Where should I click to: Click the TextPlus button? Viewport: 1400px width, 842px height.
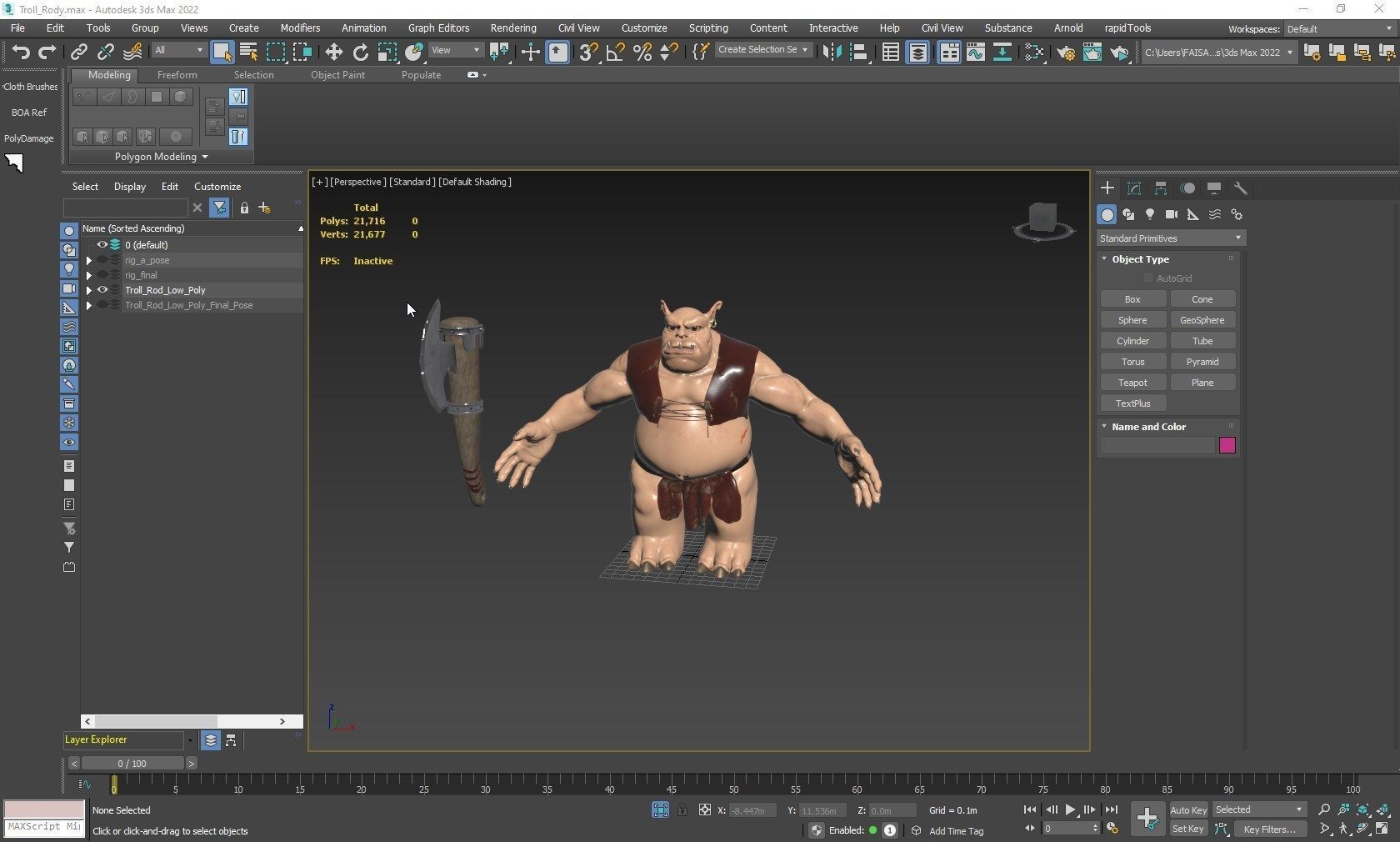point(1132,403)
